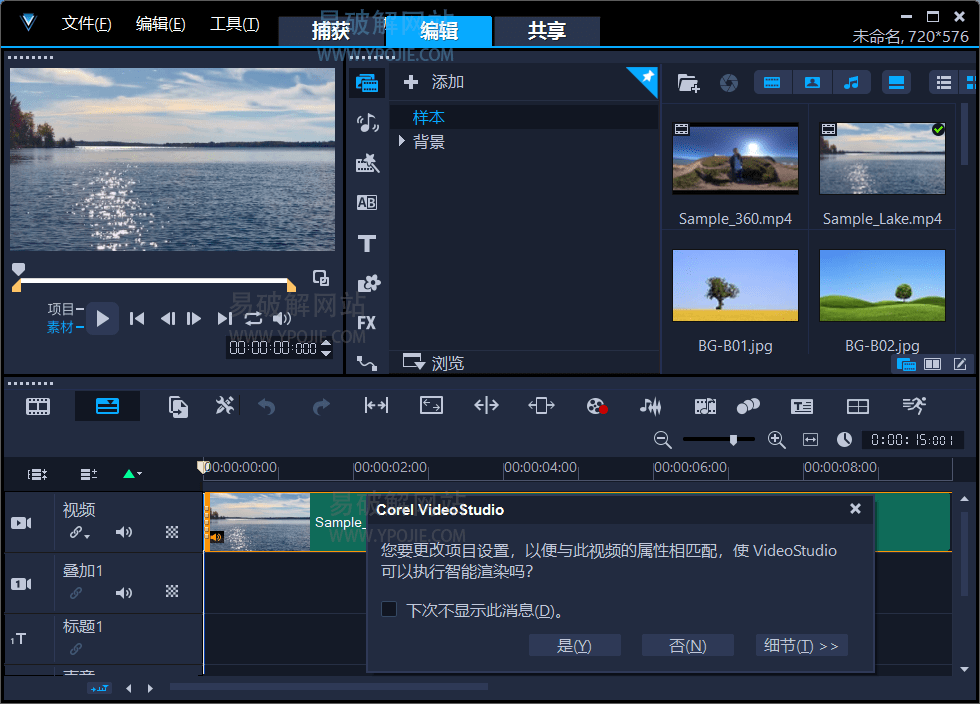Switch to the 捕获 tab
The width and height of the screenshot is (980, 704).
click(x=330, y=31)
